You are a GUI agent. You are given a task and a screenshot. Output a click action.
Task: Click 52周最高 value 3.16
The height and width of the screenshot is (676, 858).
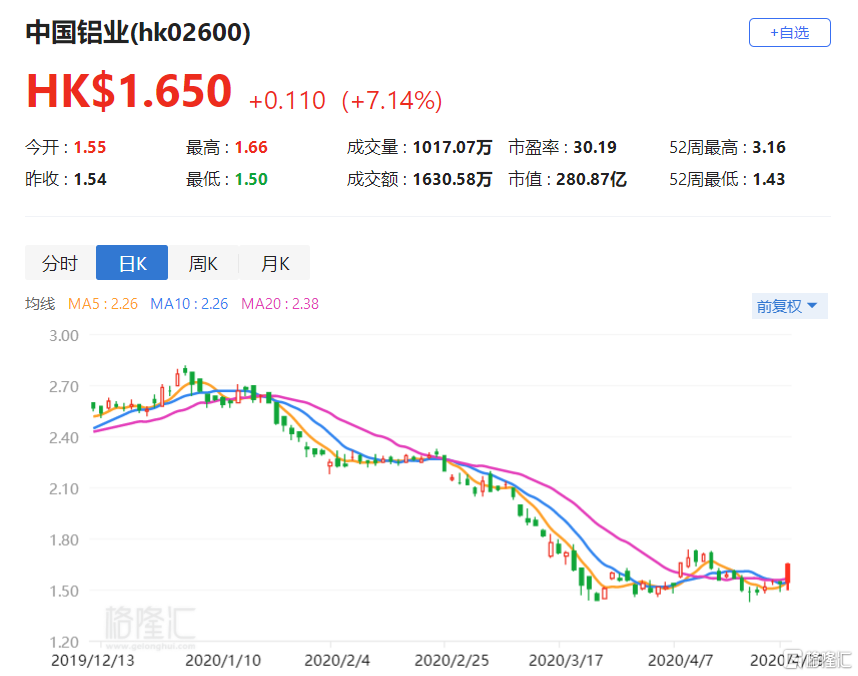coord(769,147)
